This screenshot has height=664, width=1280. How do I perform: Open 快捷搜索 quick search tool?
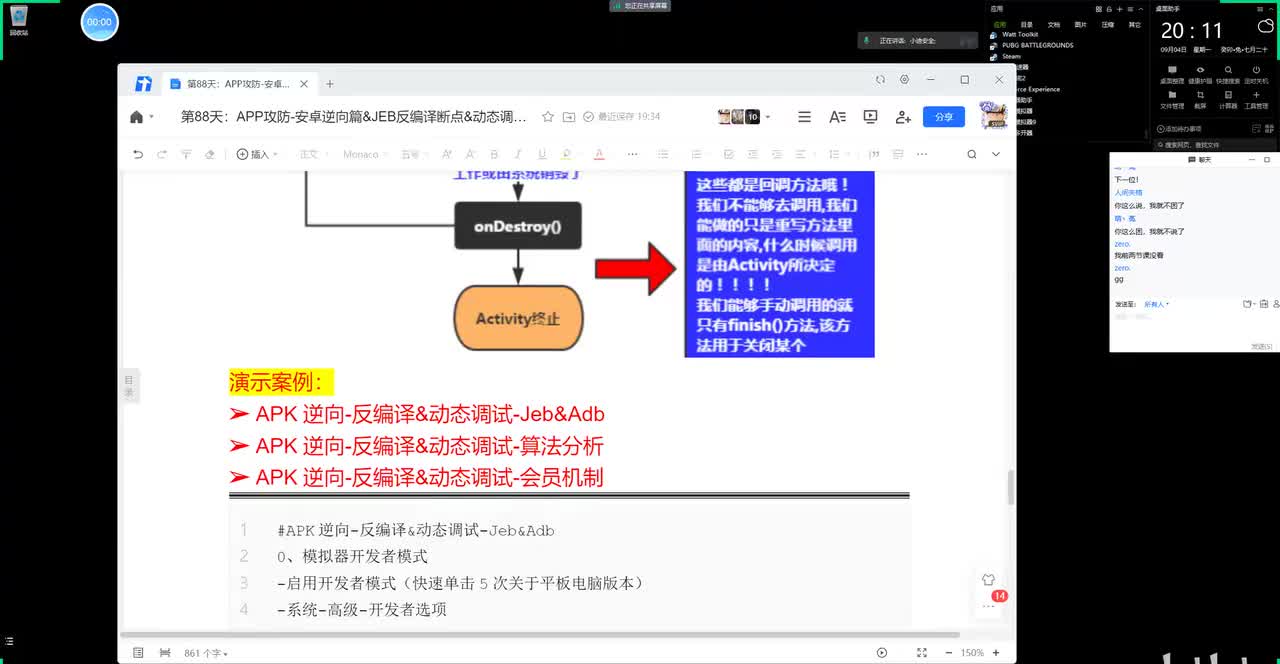point(1228,75)
